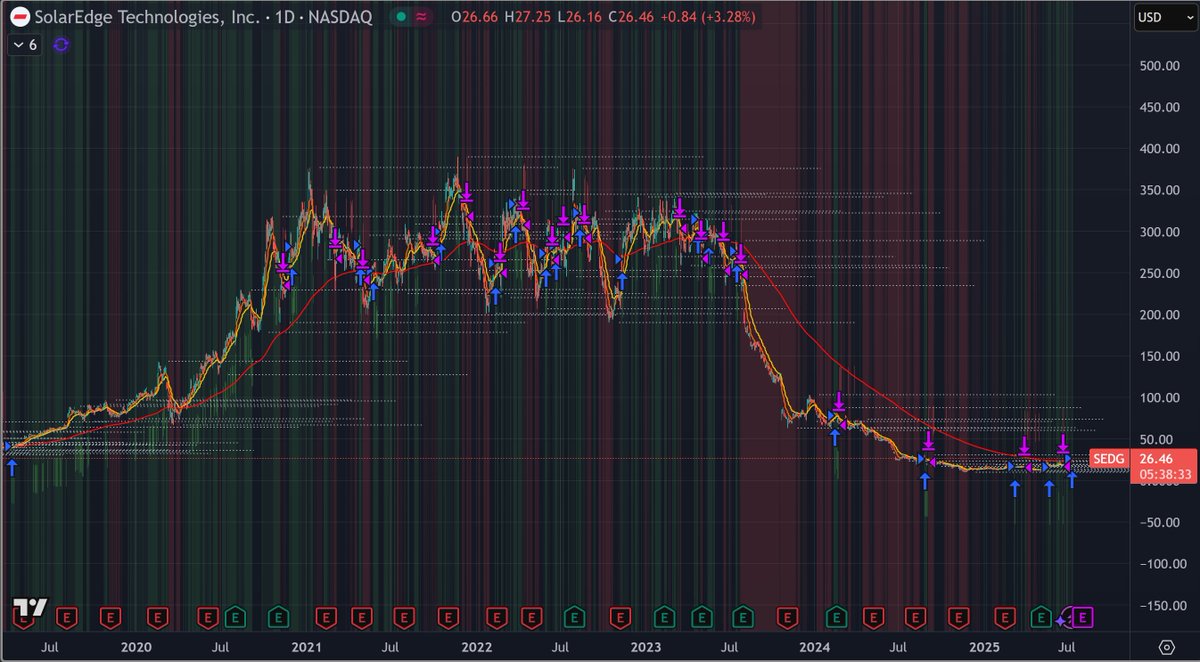Click the 2022 label on time axis
The image size is (1200, 662).
click(x=475, y=647)
